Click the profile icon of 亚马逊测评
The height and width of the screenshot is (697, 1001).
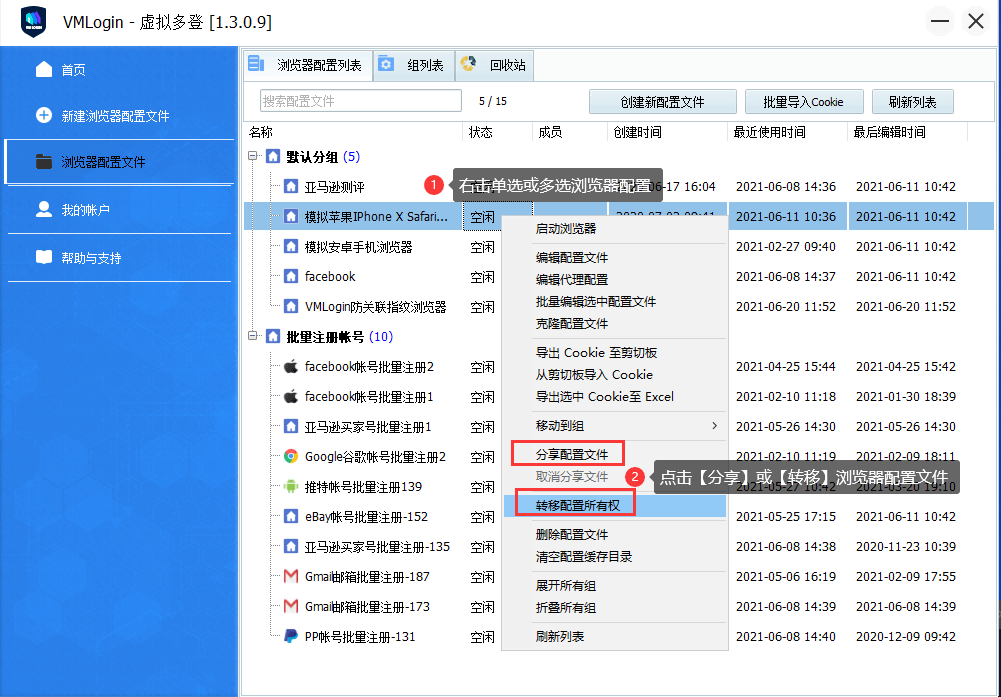coord(291,186)
